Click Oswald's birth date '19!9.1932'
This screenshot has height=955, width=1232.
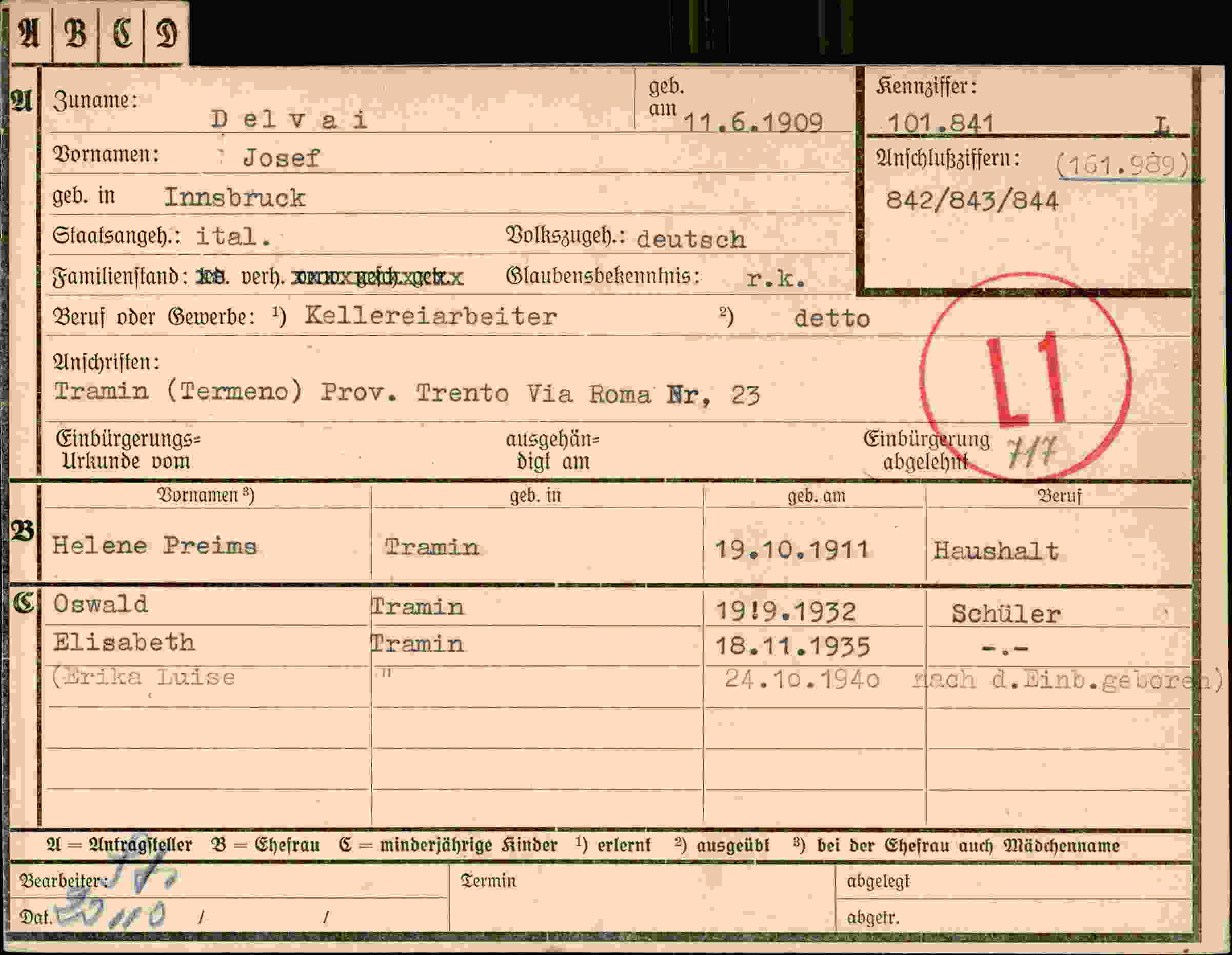(x=785, y=611)
